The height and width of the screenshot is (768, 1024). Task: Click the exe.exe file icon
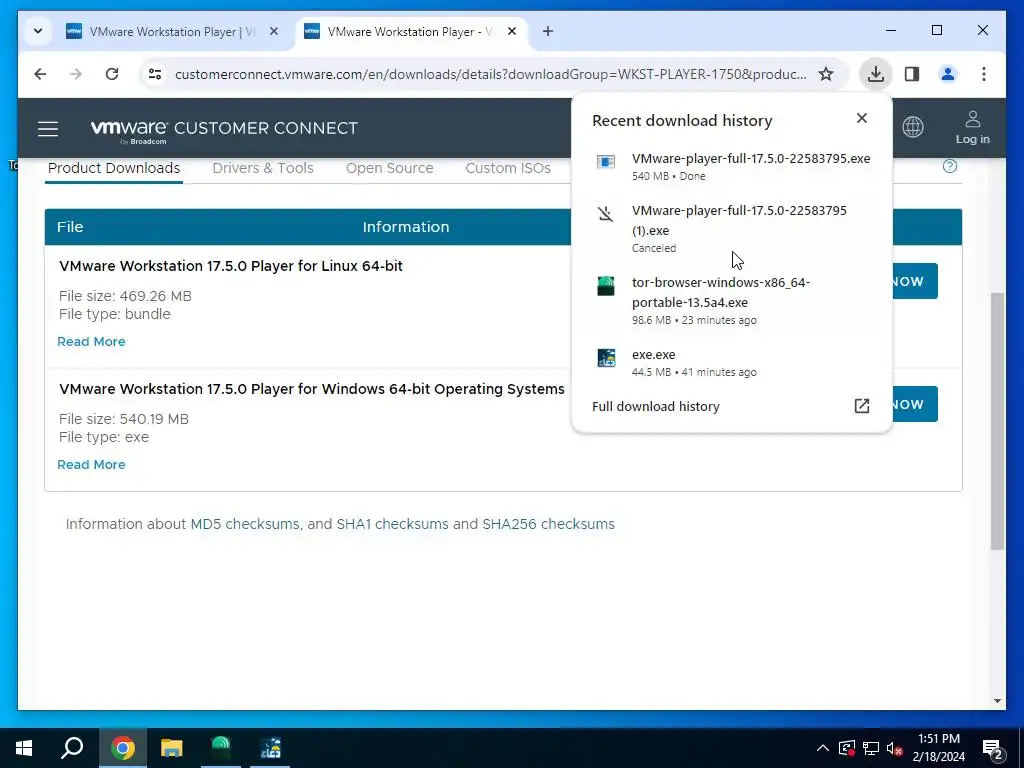(606, 358)
